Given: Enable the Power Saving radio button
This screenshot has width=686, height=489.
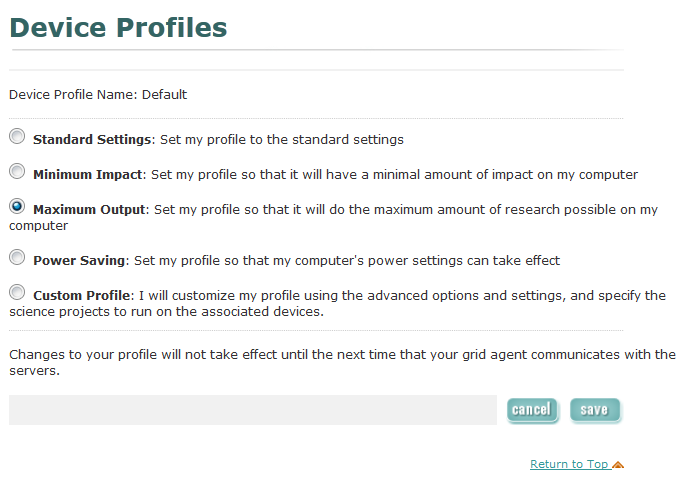Looking at the screenshot, I should (x=17, y=257).
